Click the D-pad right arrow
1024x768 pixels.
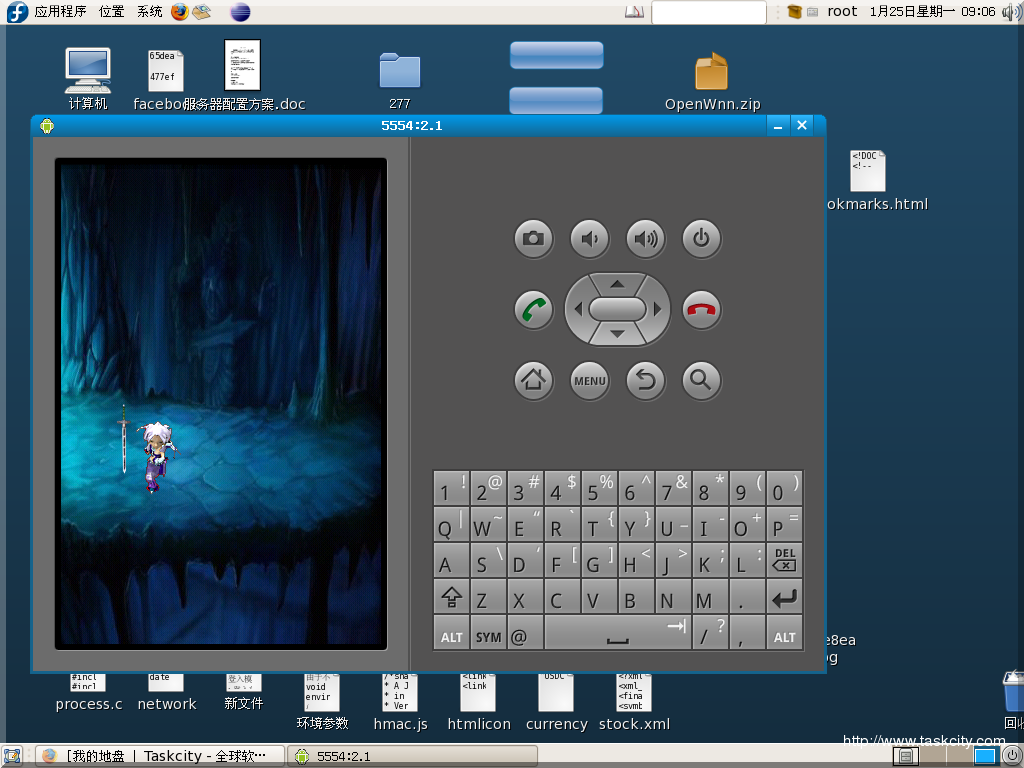click(657, 310)
